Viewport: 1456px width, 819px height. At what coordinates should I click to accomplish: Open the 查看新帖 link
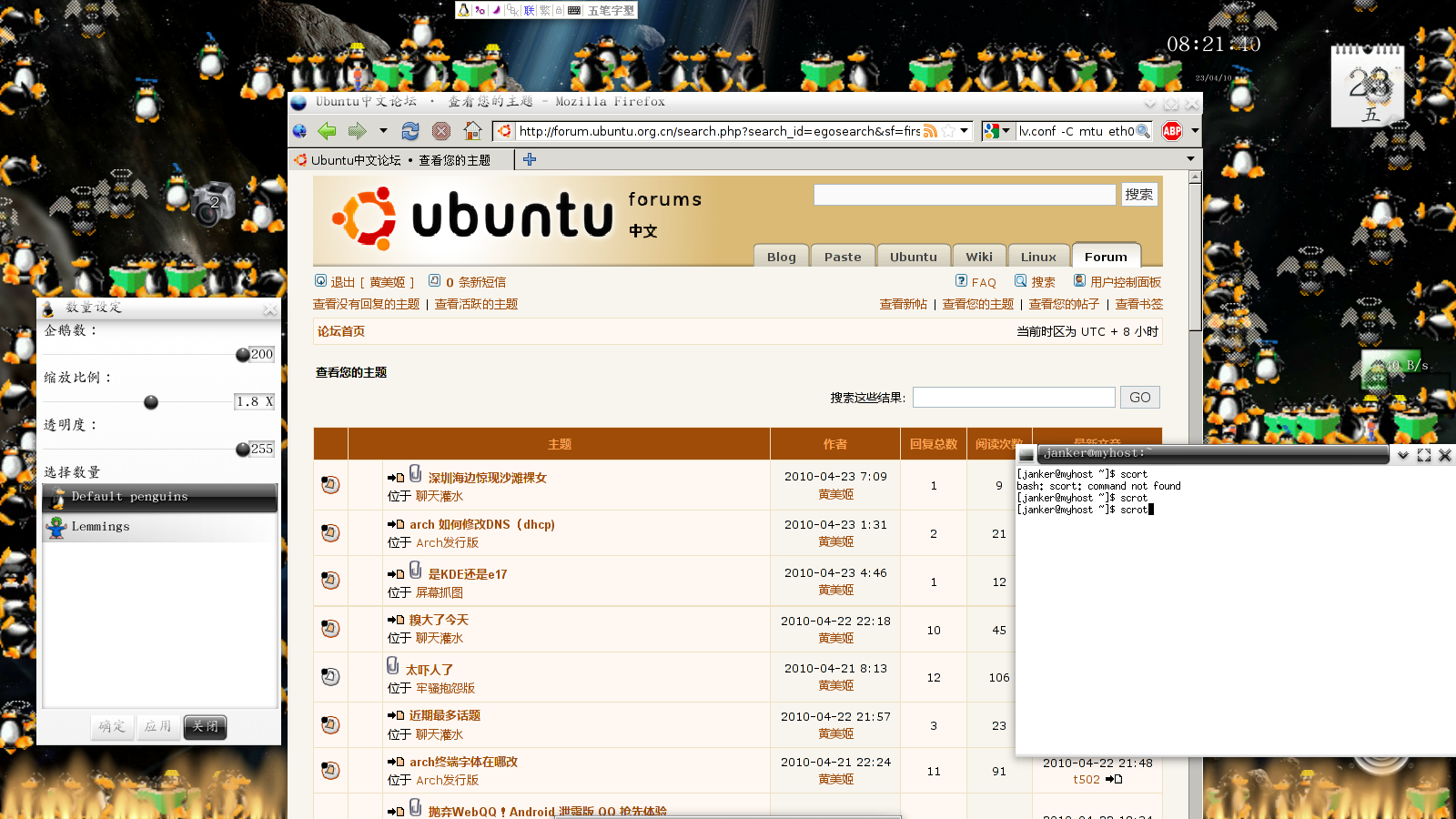tap(903, 304)
